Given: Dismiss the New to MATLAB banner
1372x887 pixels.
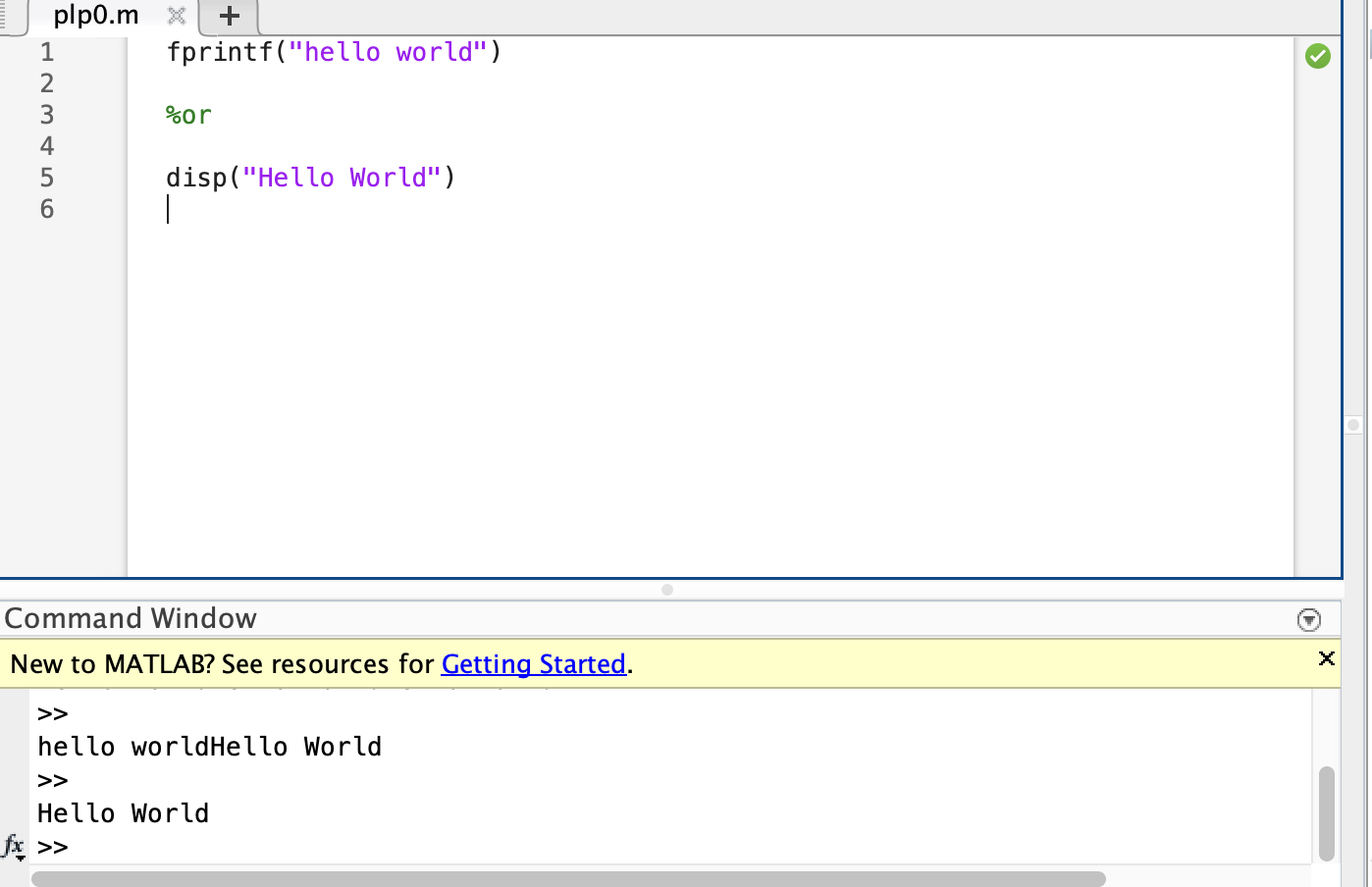Looking at the screenshot, I should coord(1326,658).
